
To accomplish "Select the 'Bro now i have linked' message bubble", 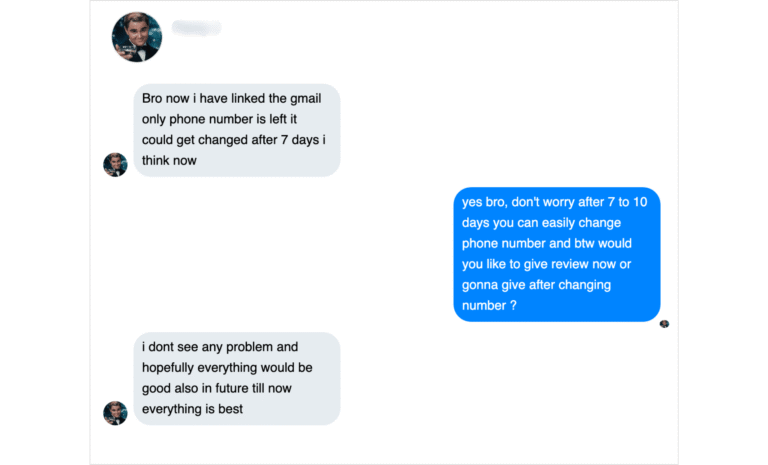I will pyautogui.click(x=237, y=130).
